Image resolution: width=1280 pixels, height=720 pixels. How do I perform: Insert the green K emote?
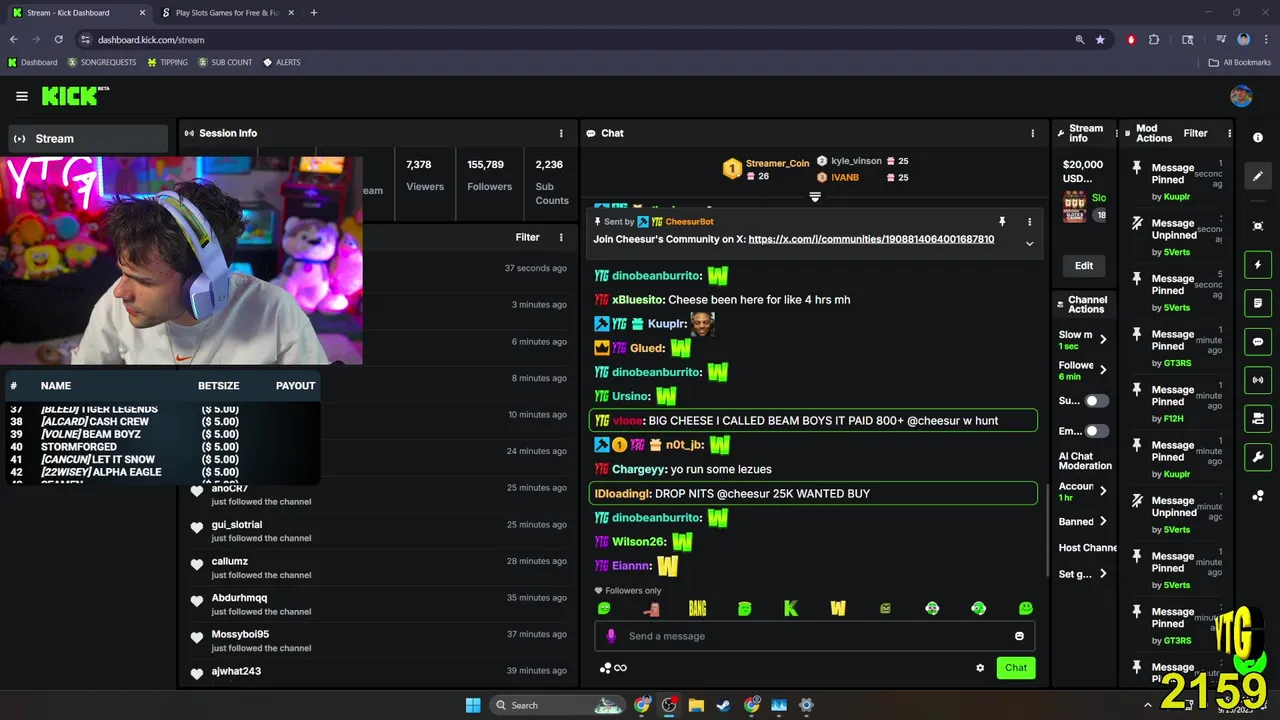791,608
